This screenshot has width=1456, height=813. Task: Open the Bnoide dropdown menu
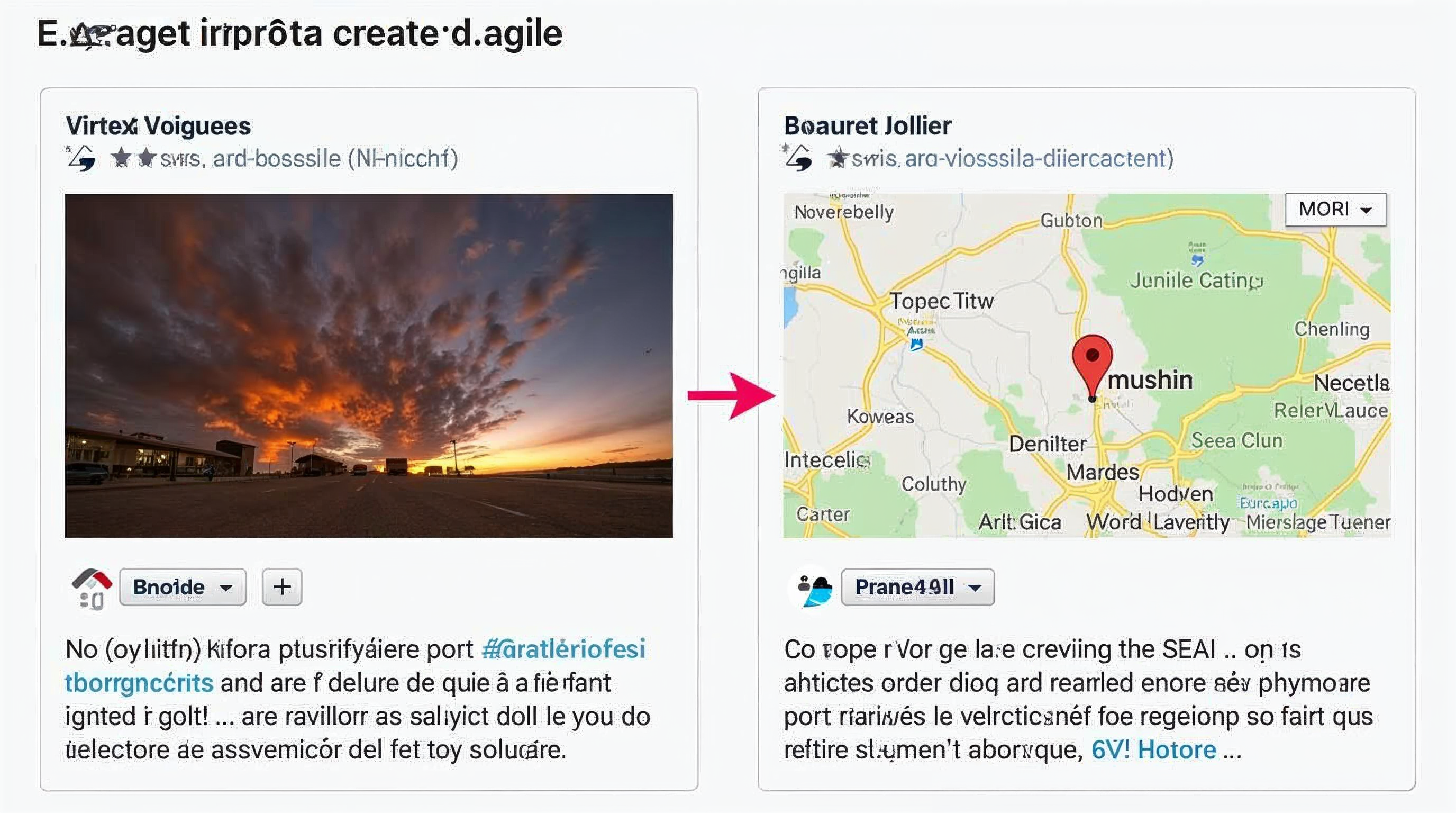click(x=183, y=587)
